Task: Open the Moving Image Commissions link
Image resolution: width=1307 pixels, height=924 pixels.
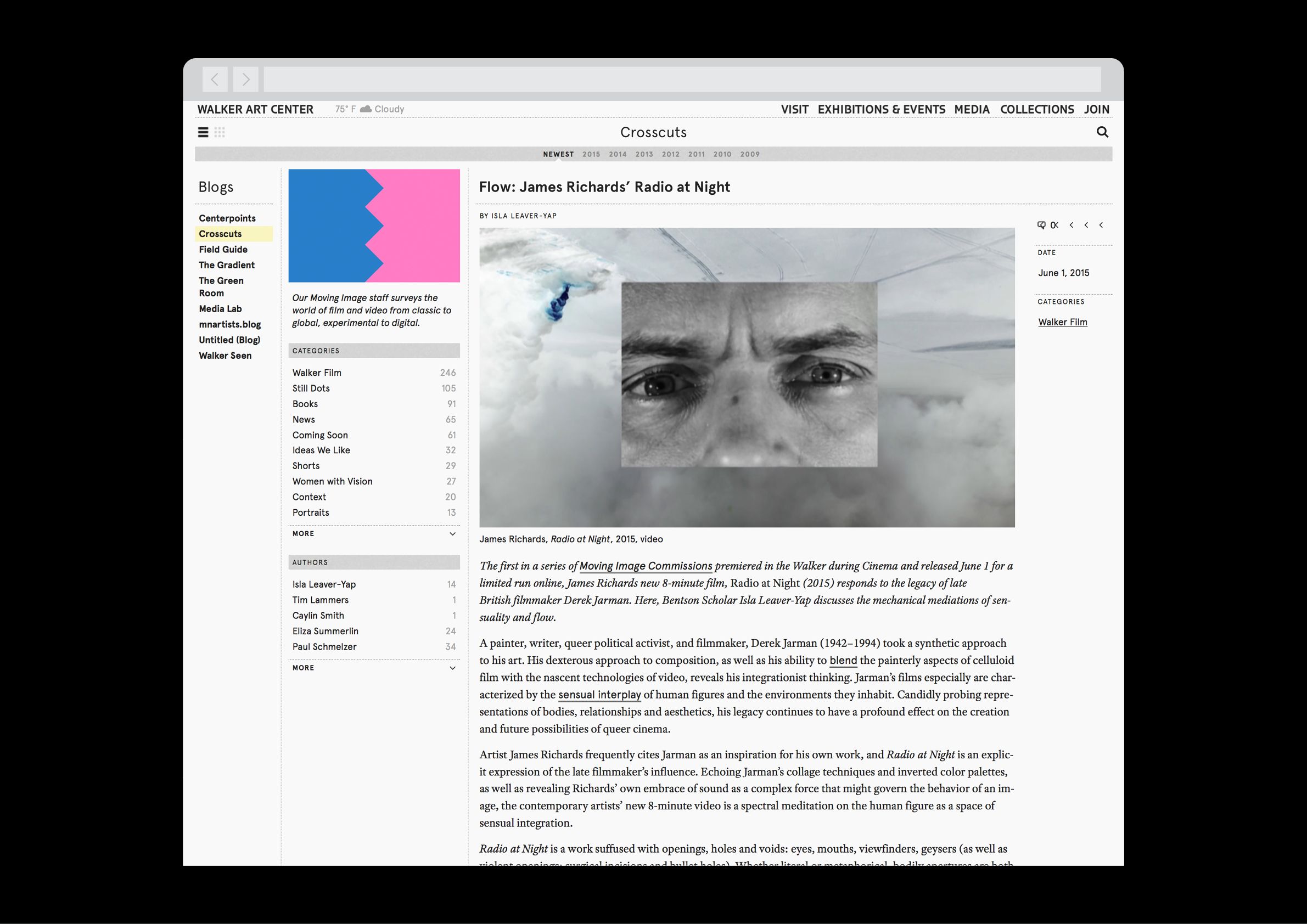Action: (x=646, y=566)
